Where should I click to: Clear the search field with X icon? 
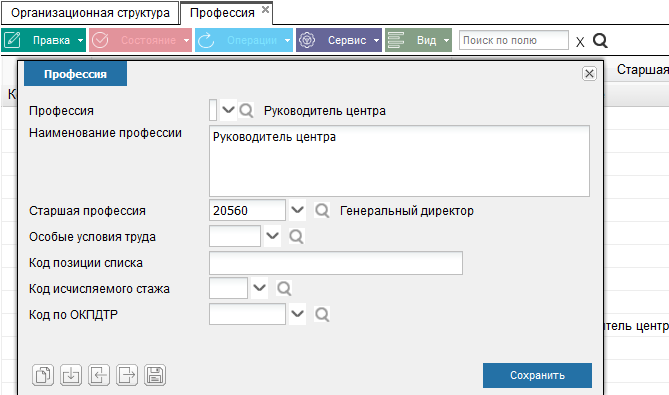tap(580, 42)
